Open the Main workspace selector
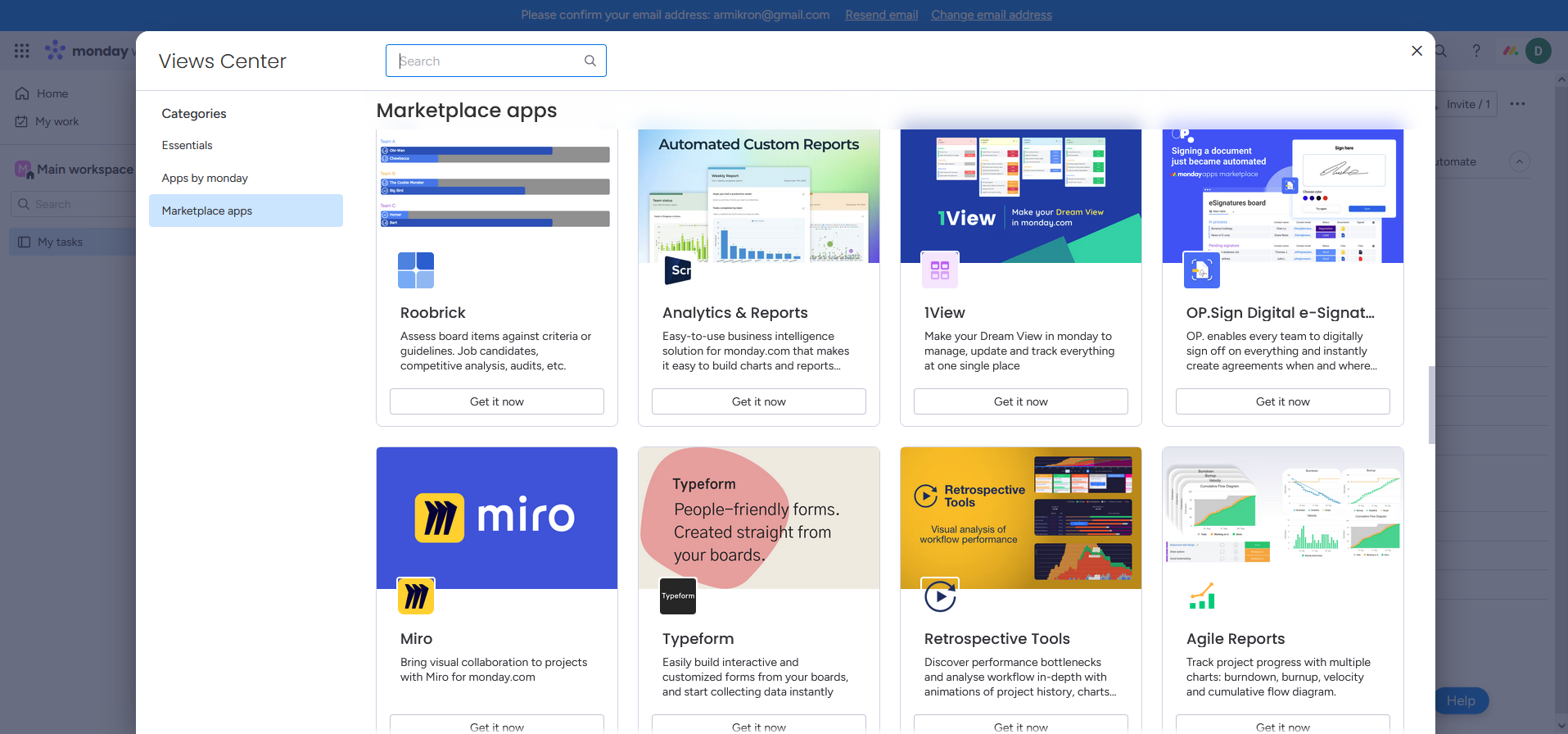 (x=75, y=169)
